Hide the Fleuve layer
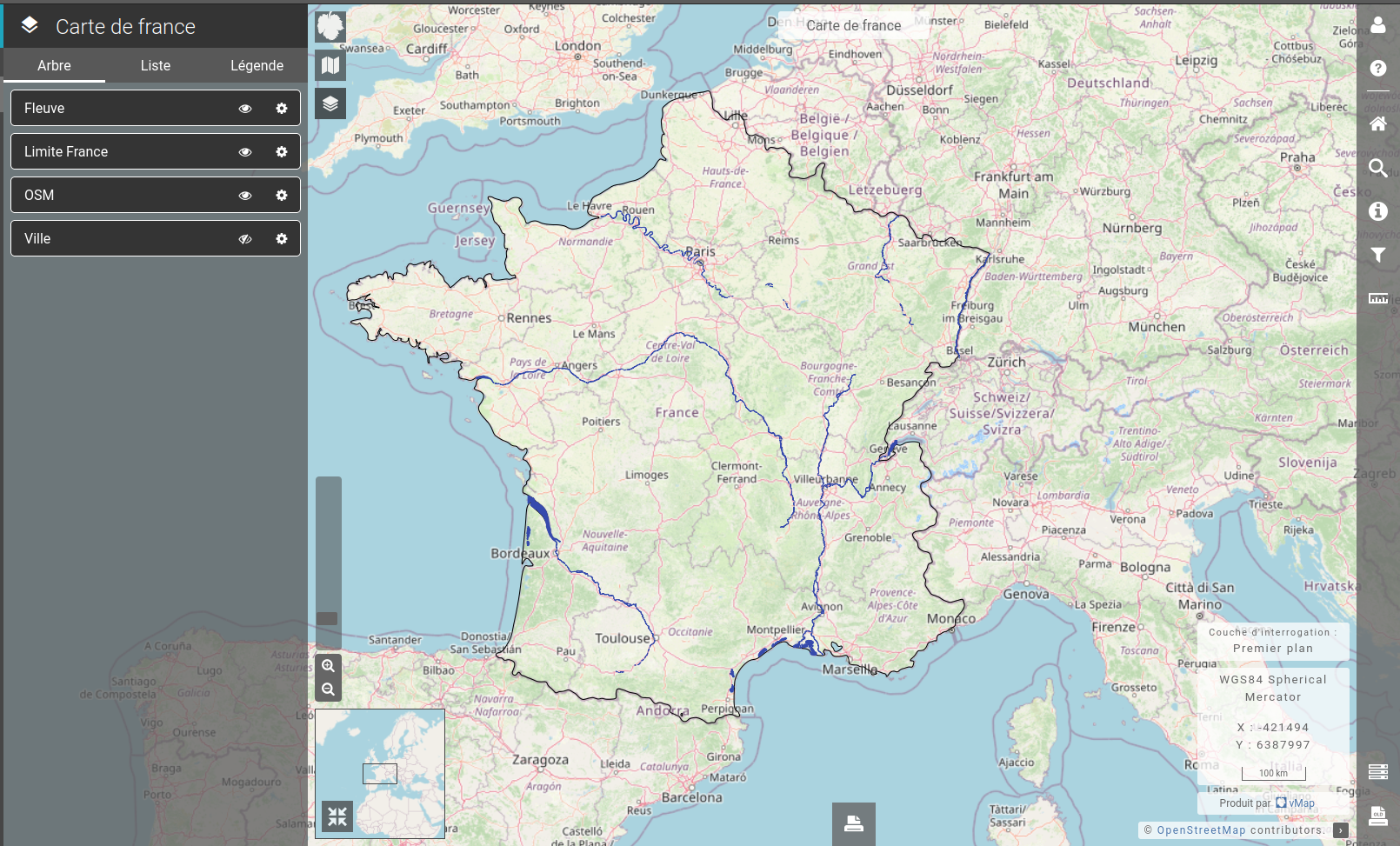Image resolution: width=1400 pixels, height=846 pixels. [245, 109]
